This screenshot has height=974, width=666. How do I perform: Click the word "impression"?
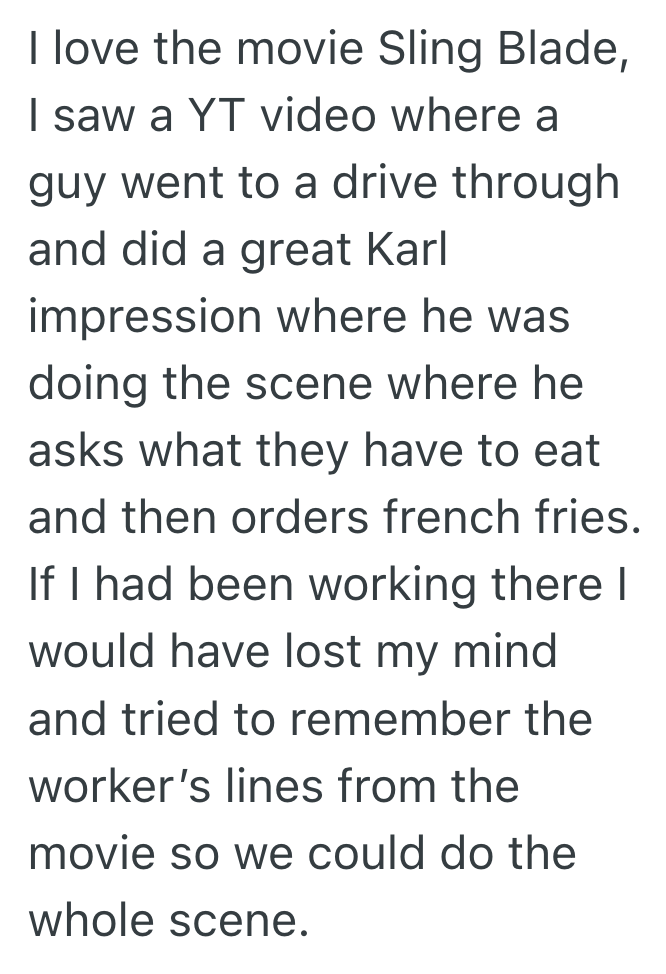pos(143,319)
